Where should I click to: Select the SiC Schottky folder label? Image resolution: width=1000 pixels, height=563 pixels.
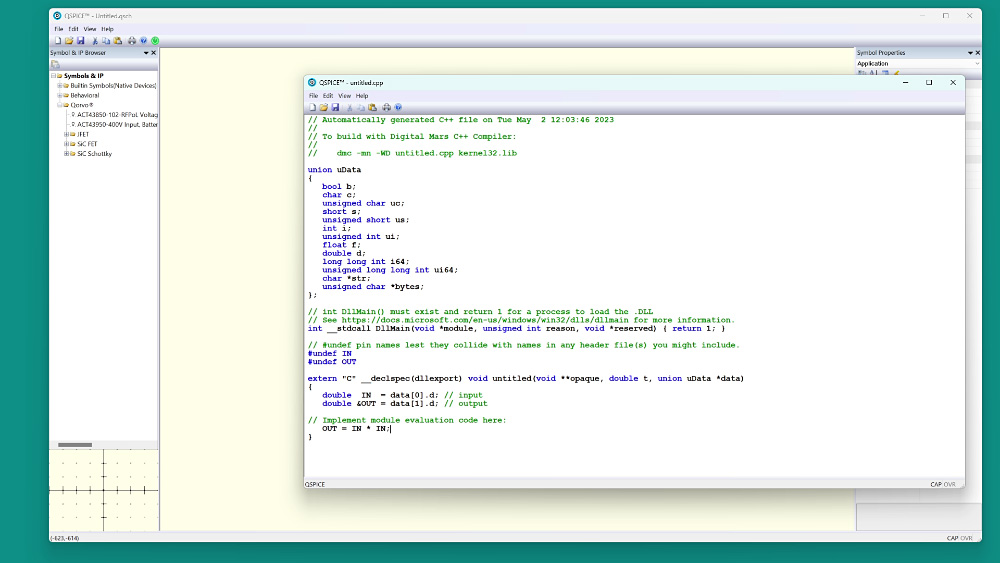point(94,154)
